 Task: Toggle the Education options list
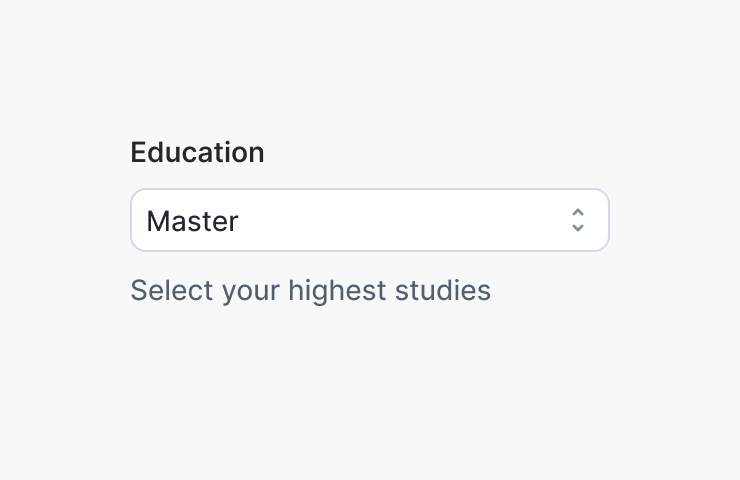(369, 220)
